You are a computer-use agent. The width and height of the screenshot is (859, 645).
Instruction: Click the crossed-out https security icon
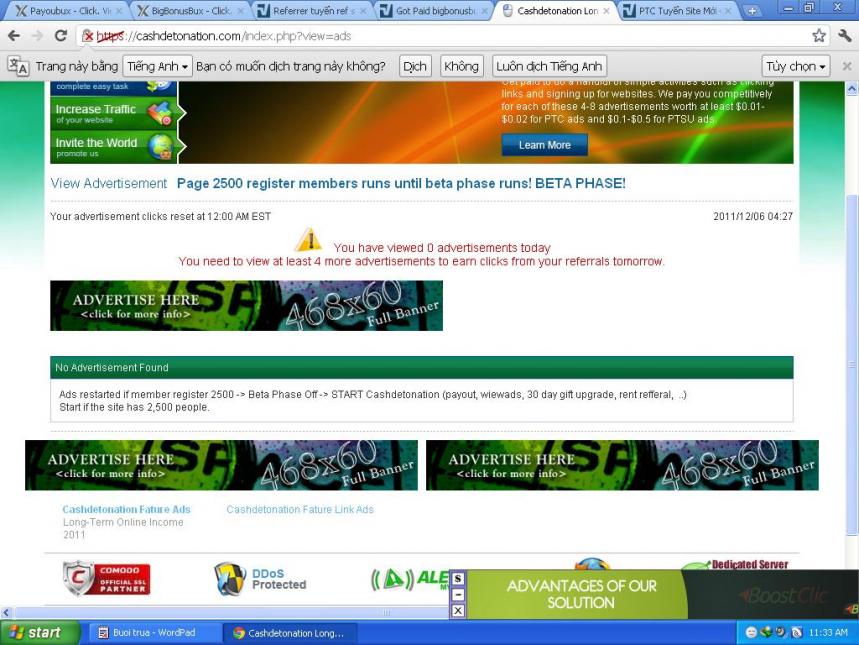(88, 36)
